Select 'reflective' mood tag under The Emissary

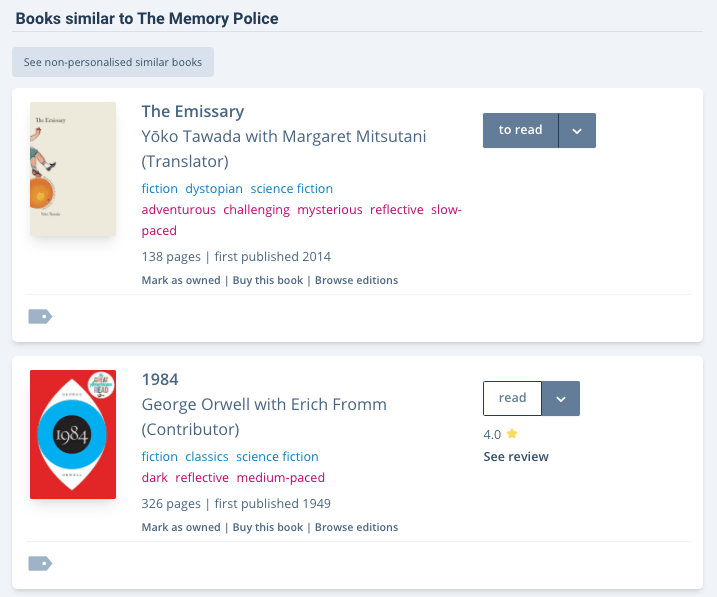pos(396,210)
